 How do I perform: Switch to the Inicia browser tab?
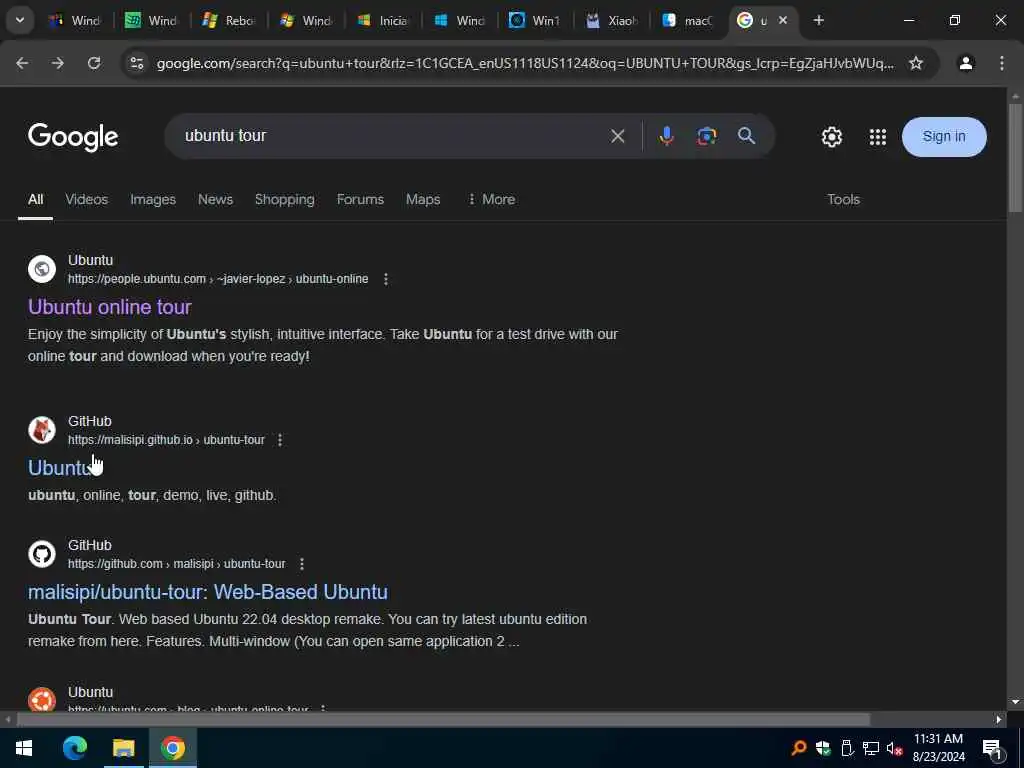pyautogui.click(x=383, y=20)
